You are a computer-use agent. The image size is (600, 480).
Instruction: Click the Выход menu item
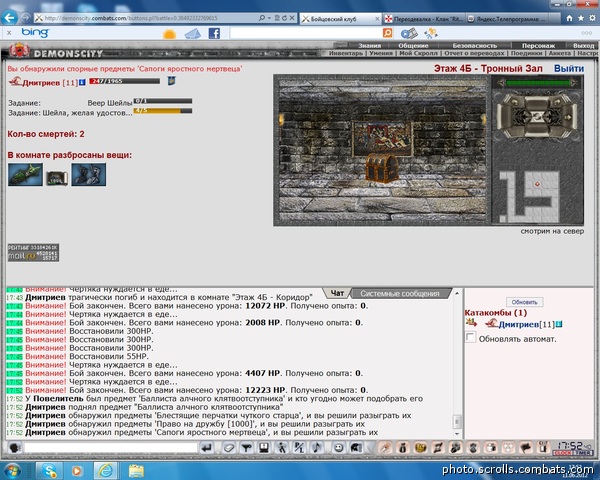pos(584,46)
